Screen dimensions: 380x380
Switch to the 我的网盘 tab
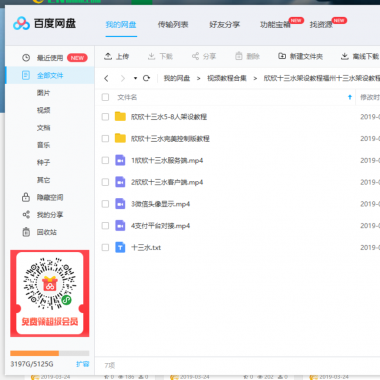coord(121,25)
